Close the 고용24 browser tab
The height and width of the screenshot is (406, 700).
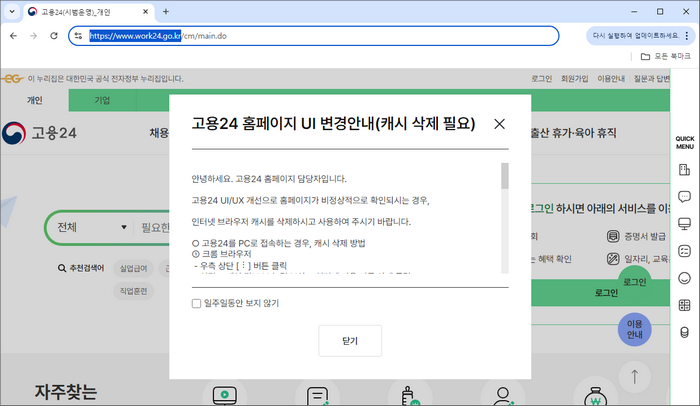[x=146, y=12]
